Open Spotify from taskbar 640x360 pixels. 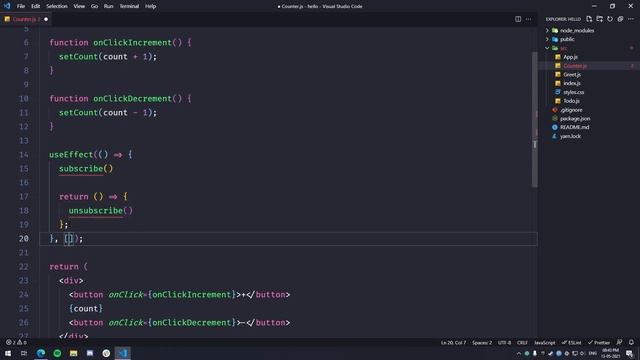[57, 353]
